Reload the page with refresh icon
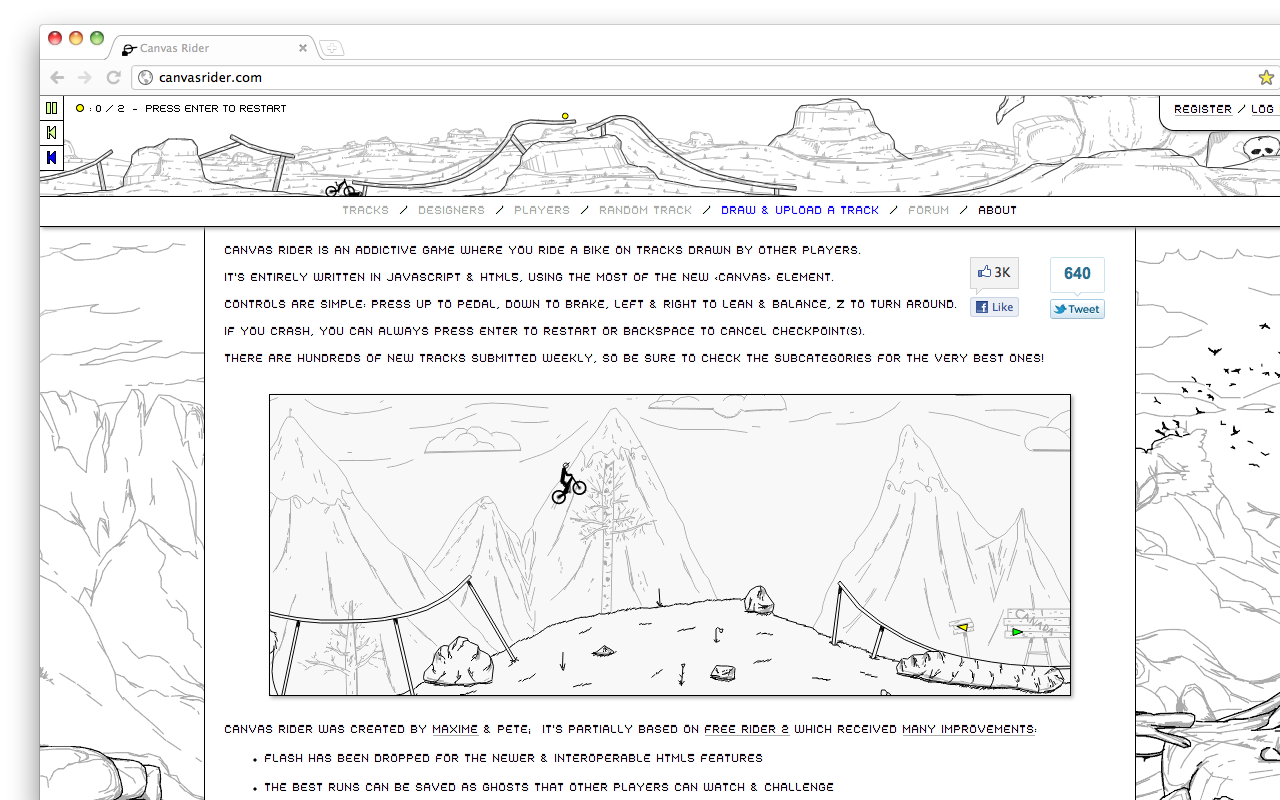Screen dimensions: 1280x800 point(114,77)
